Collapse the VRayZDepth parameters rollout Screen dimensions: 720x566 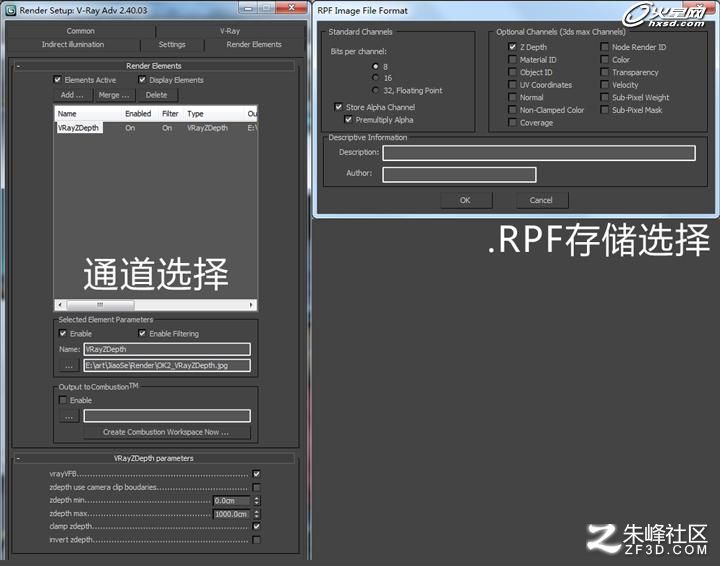coord(154,458)
